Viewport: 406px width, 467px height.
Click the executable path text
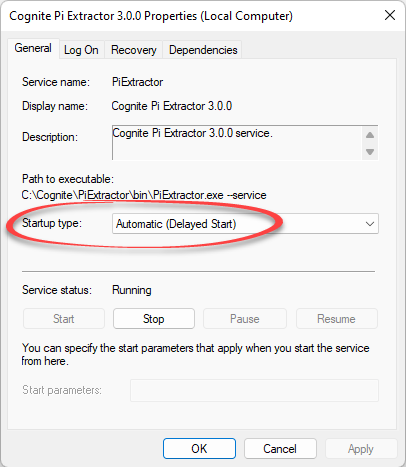[x=144, y=195]
